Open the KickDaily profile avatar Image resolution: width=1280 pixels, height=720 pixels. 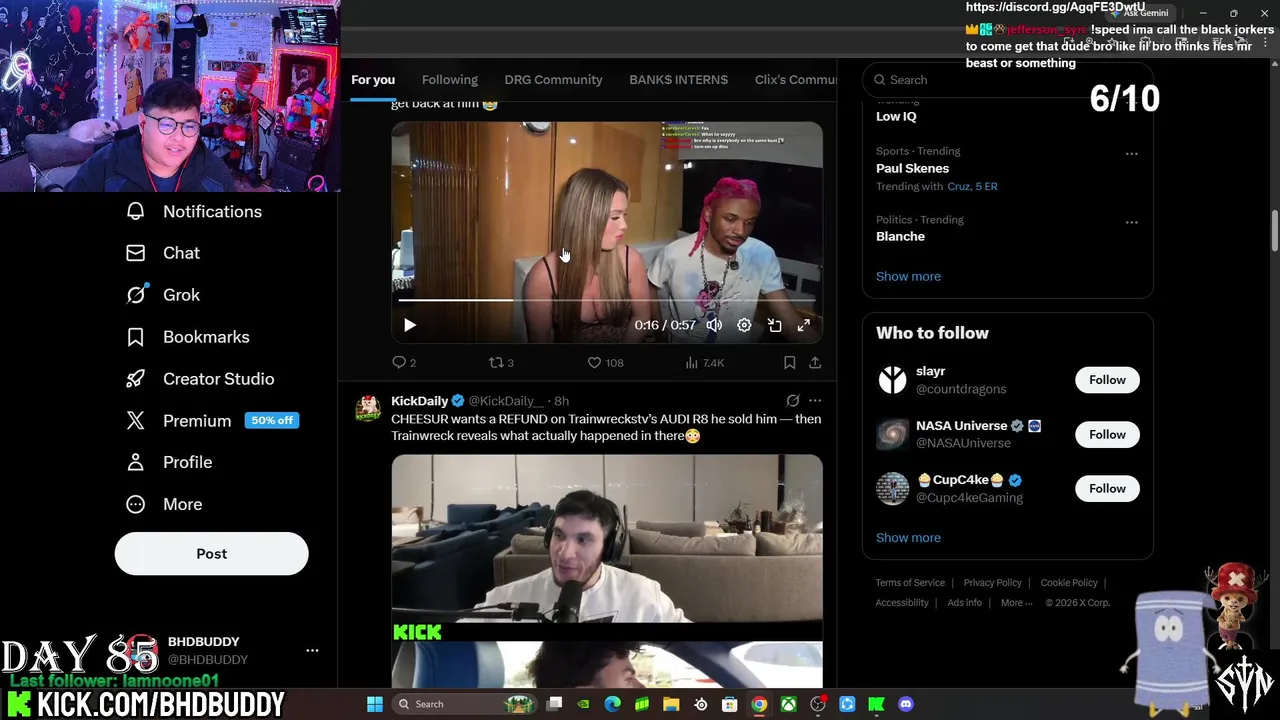point(368,408)
